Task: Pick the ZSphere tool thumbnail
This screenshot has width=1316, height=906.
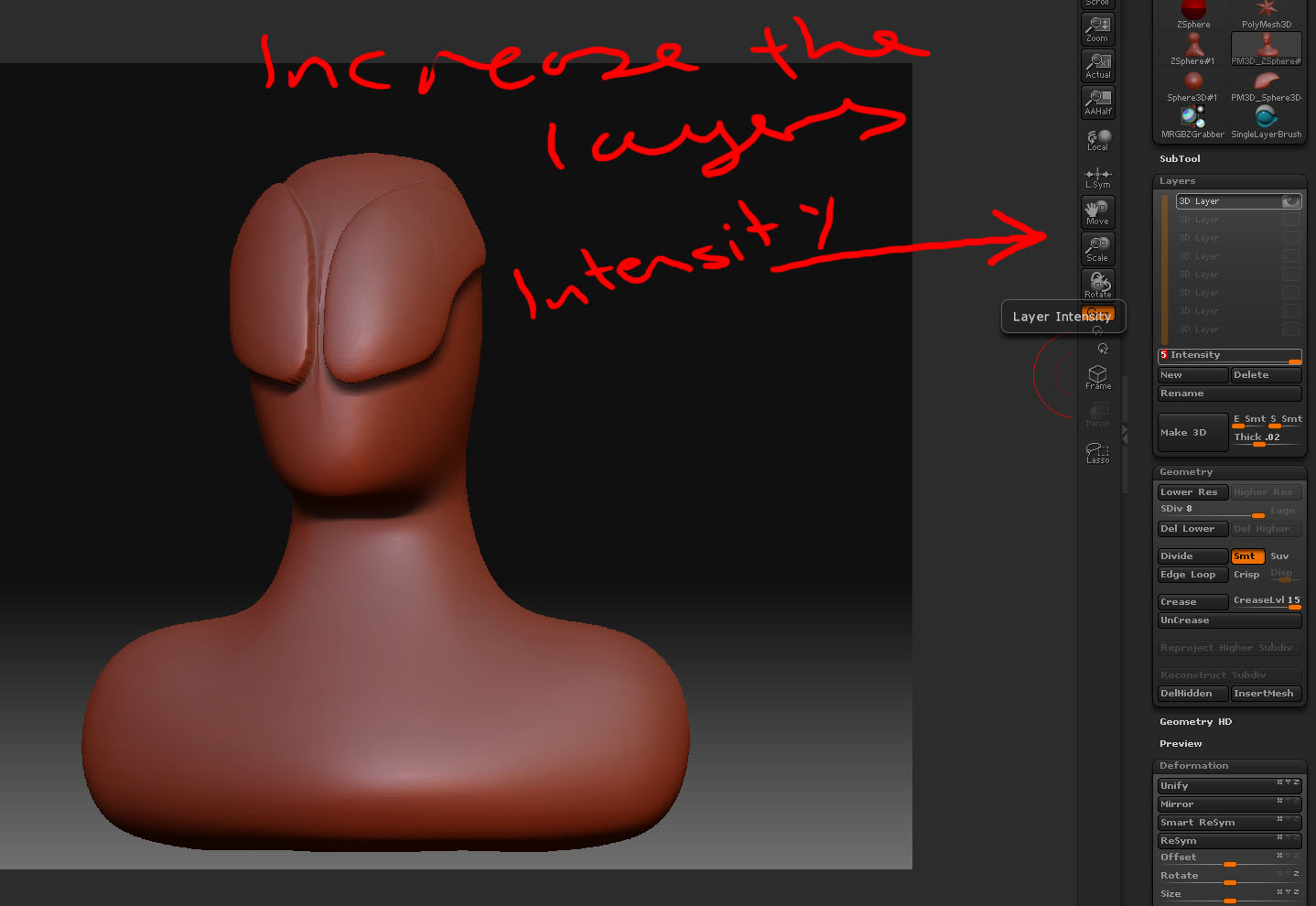Action: click(1193, 16)
